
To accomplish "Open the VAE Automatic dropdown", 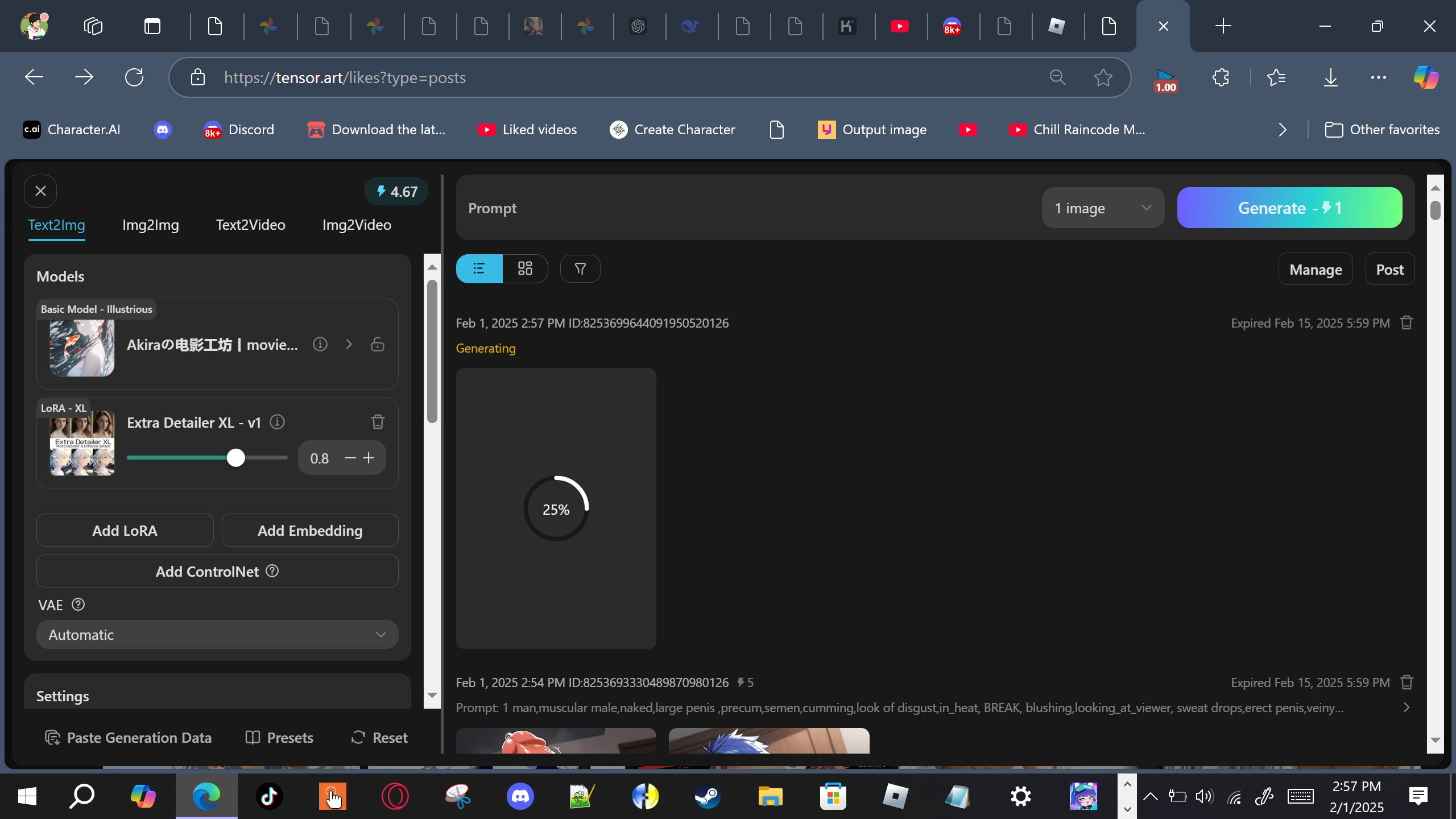I will pyautogui.click(x=217, y=635).
